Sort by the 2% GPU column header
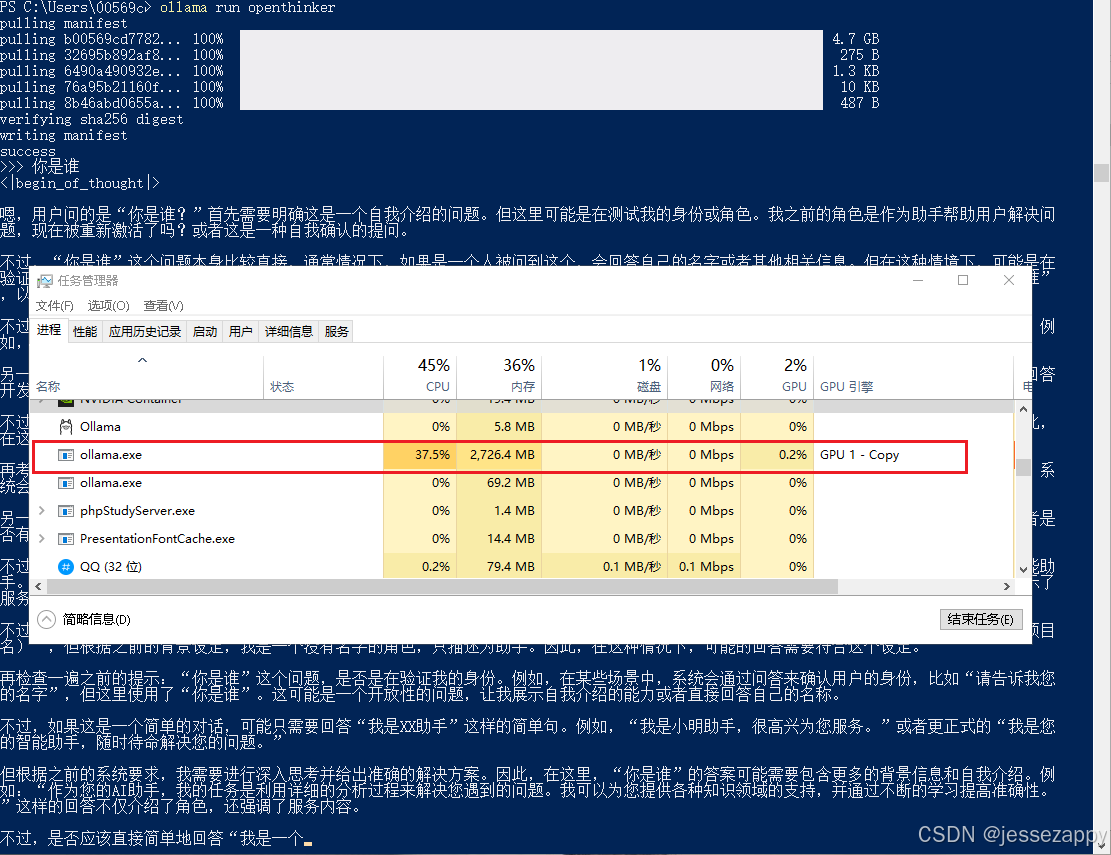1111x855 pixels. [777, 378]
